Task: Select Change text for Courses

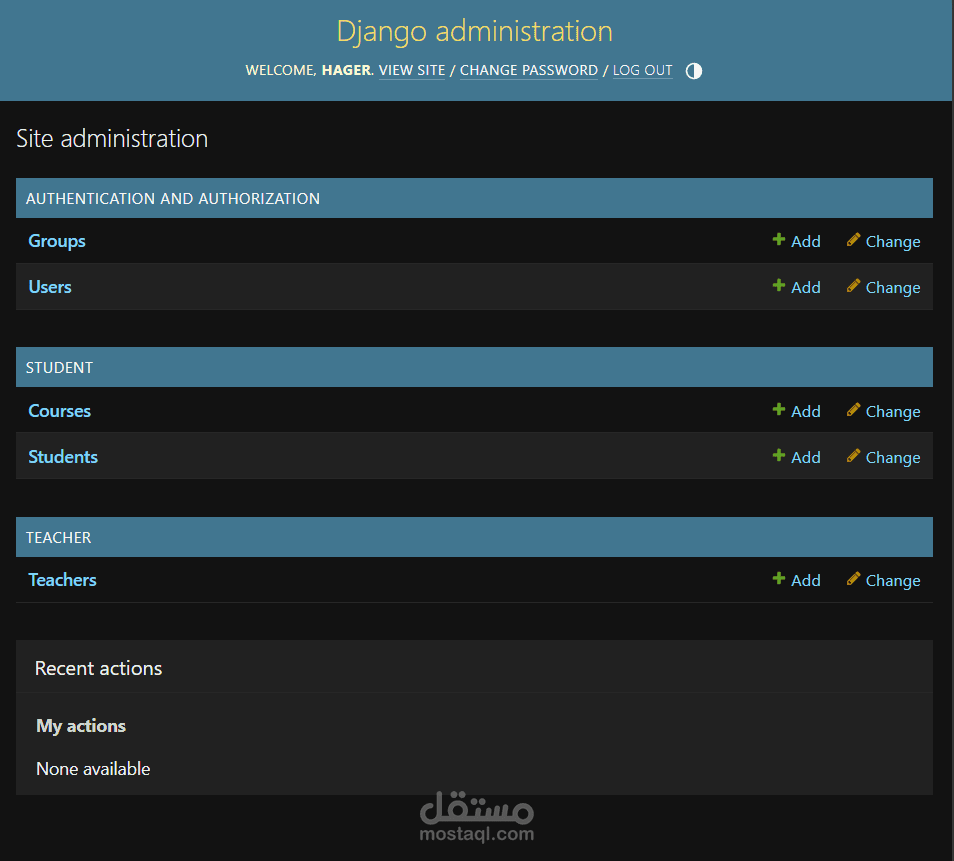Action: [x=893, y=411]
